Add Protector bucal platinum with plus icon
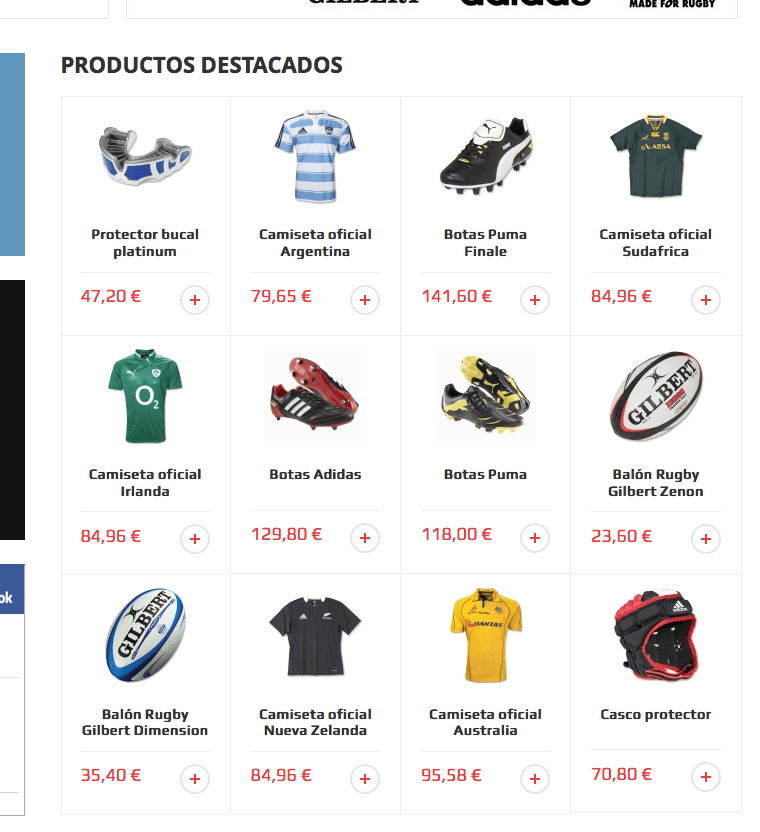760x832 pixels. pos(195,300)
